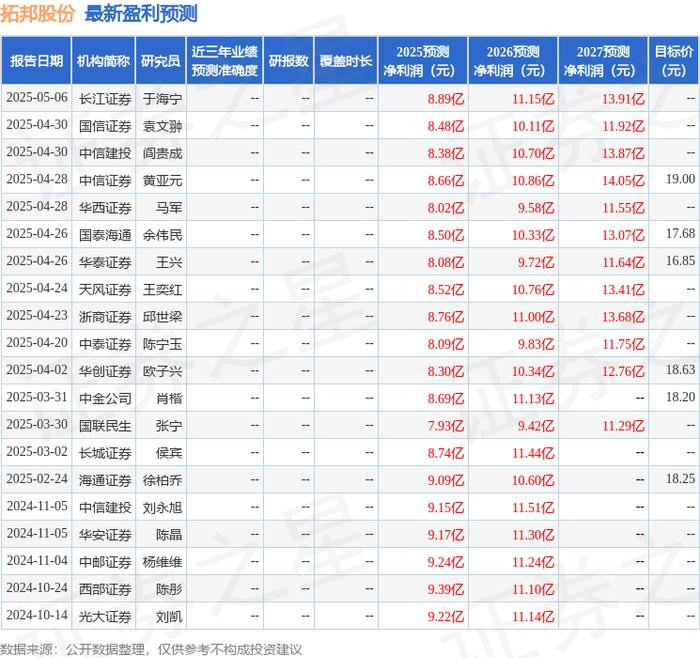700x658 pixels.
Task: Click the 天风证券 institution cell
Action: 105,290
